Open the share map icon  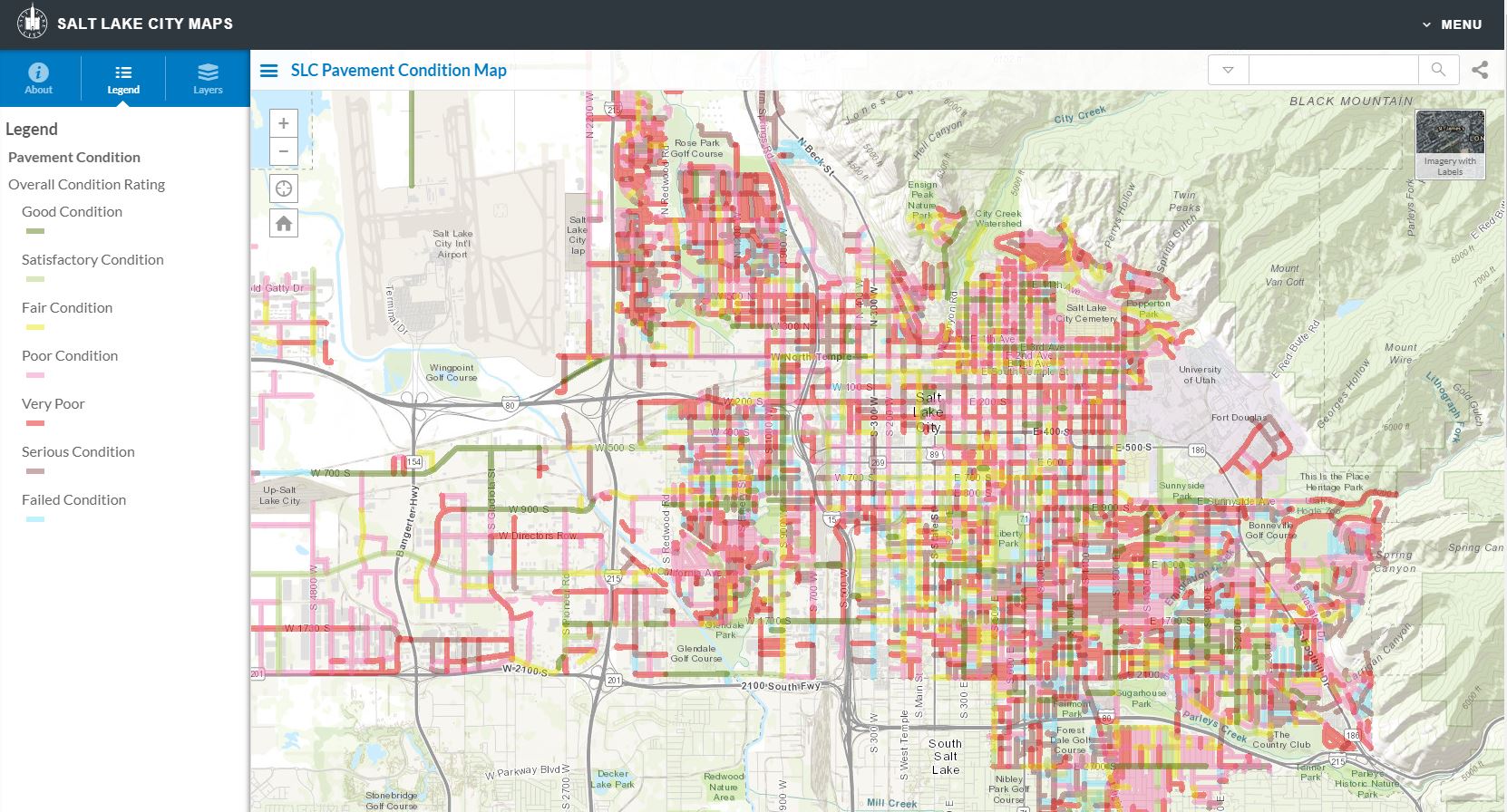coord(1480,70)
